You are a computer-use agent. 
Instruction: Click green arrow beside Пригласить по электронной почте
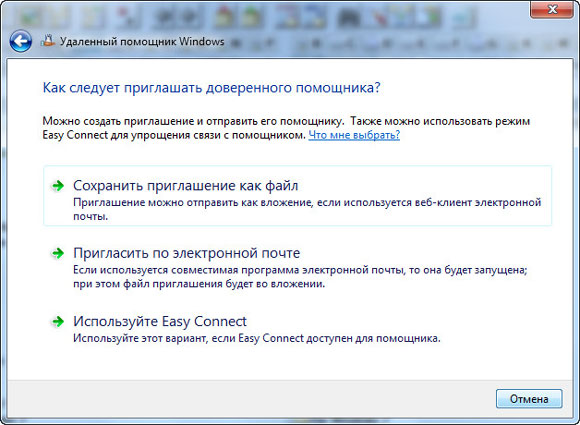tap(58, 253)
